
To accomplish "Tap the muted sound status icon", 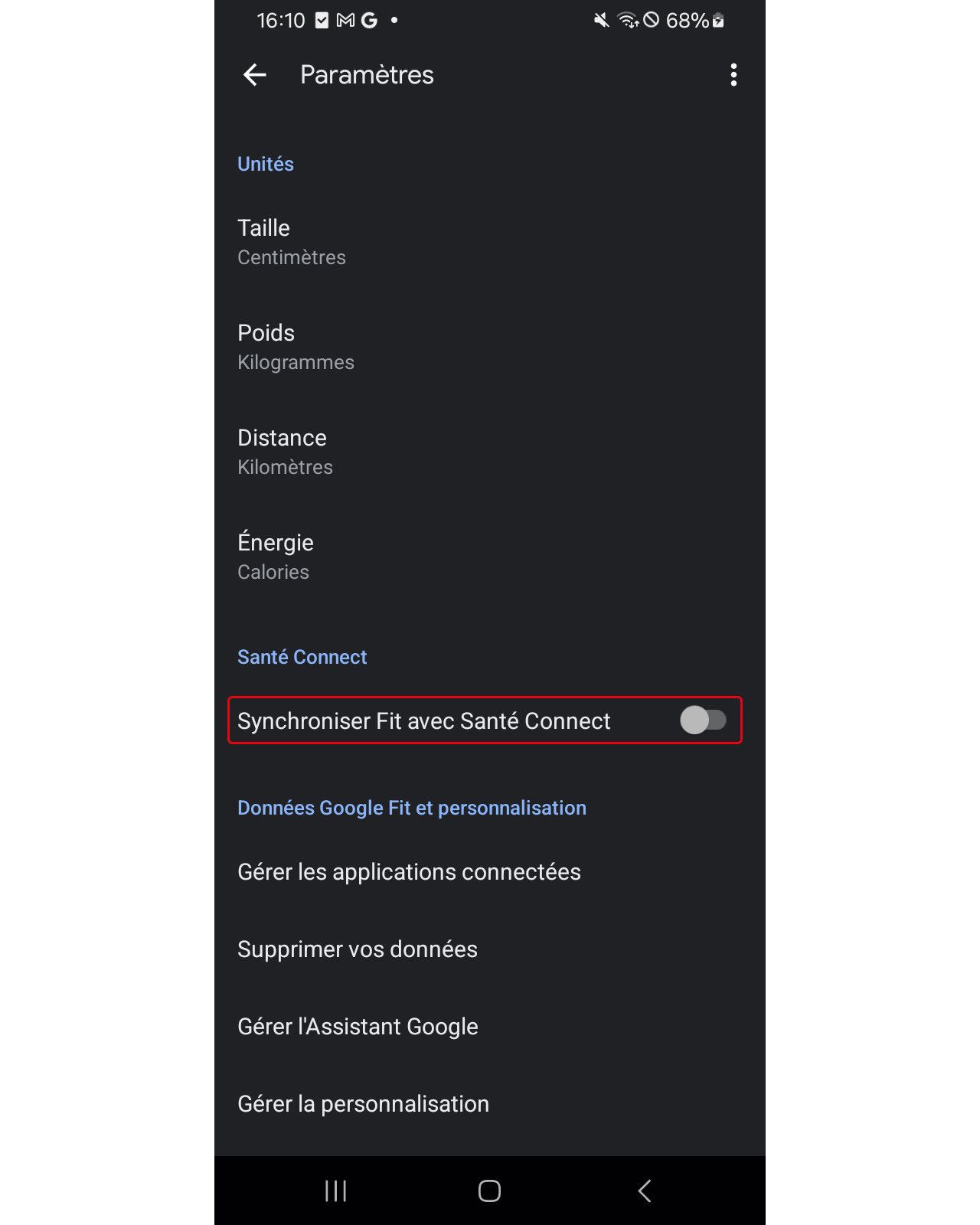I will 602,21.
